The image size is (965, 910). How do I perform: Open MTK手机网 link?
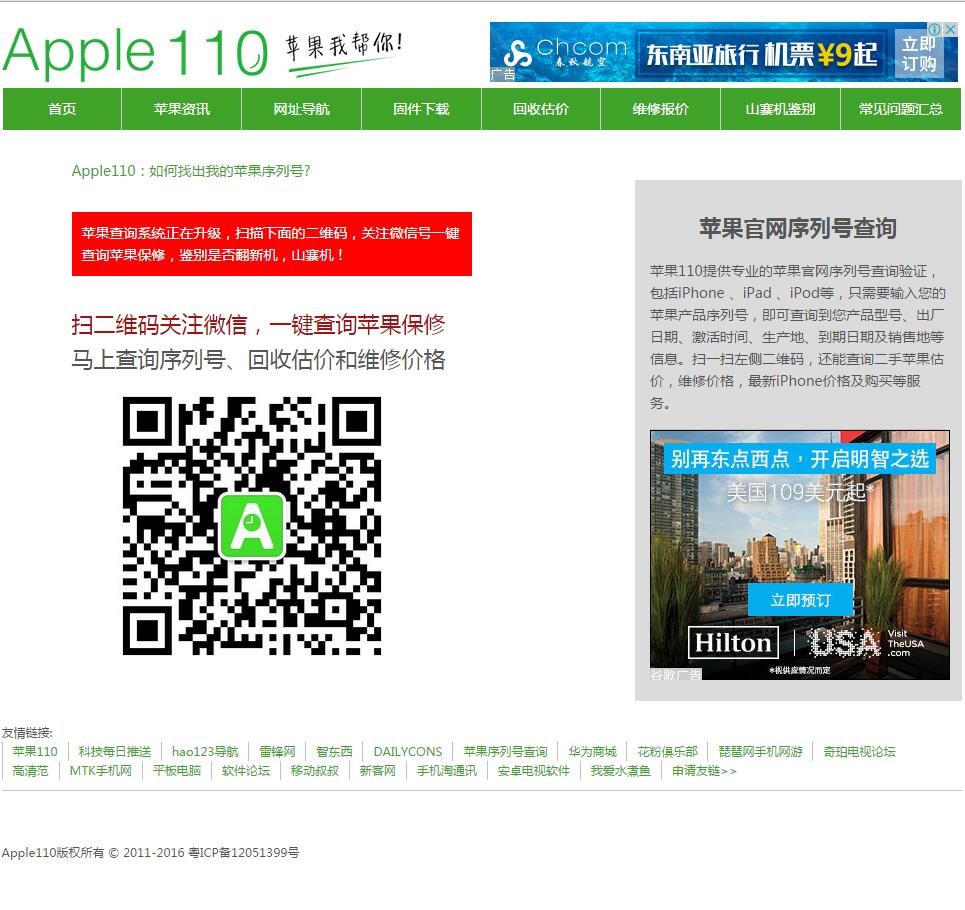pyautogui.click(x=100, y=771)
